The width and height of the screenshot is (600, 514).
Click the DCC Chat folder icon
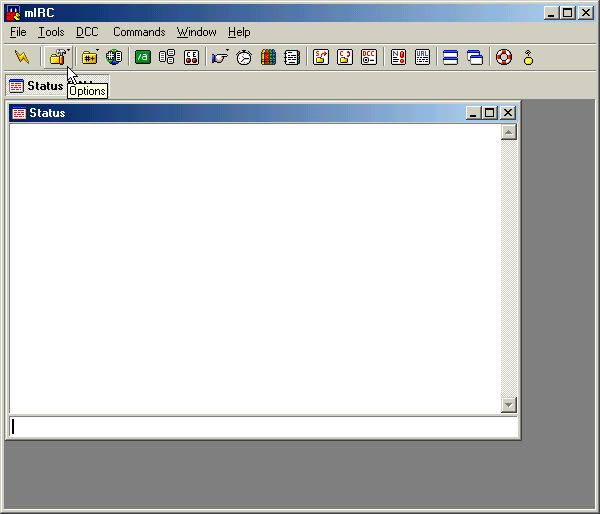345,57
